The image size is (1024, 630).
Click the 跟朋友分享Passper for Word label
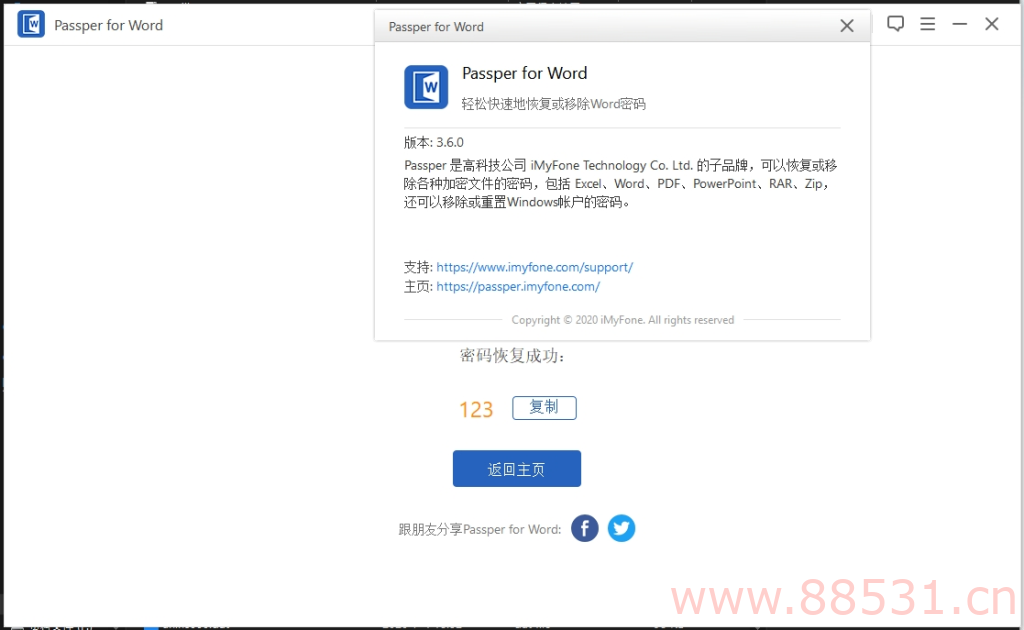pos(479,529)
